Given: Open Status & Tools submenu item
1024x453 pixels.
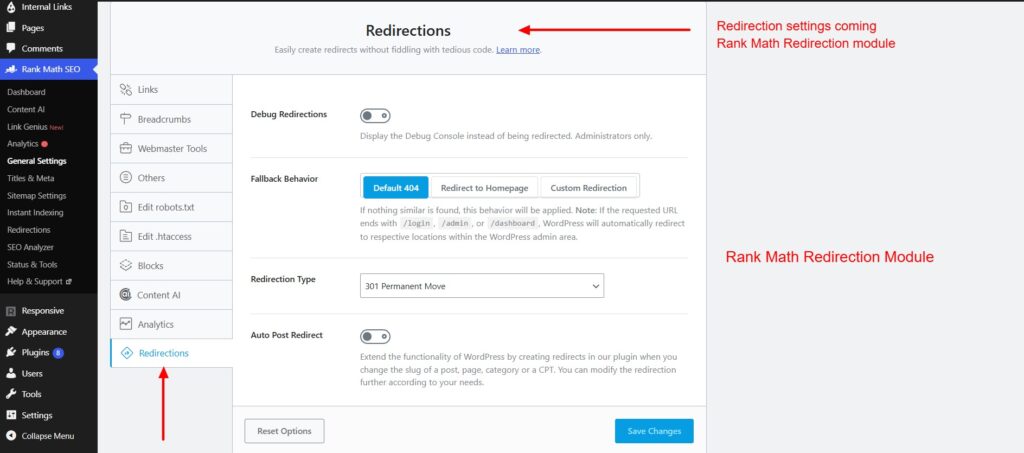Looking at the screenshot, I should [x=33, y=264].
